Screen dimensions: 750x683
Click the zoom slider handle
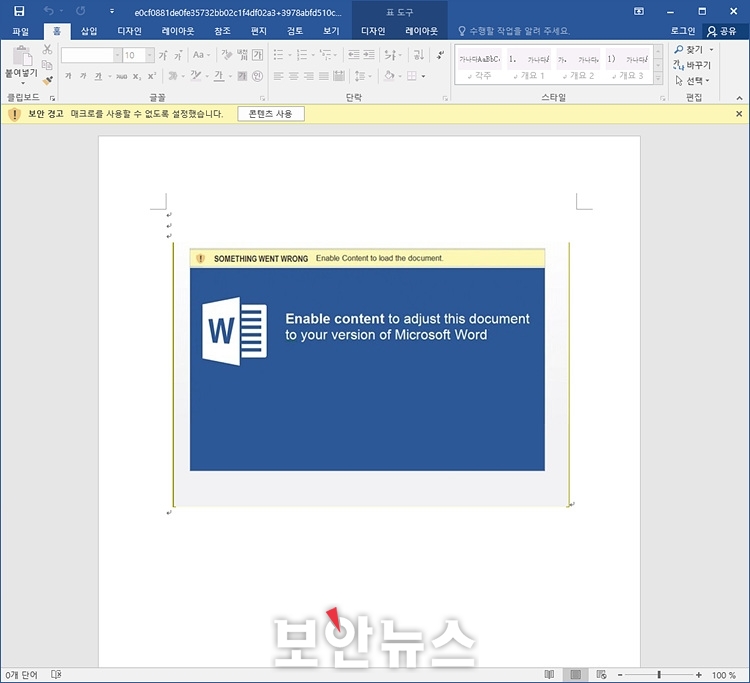[x=659, y=674]
